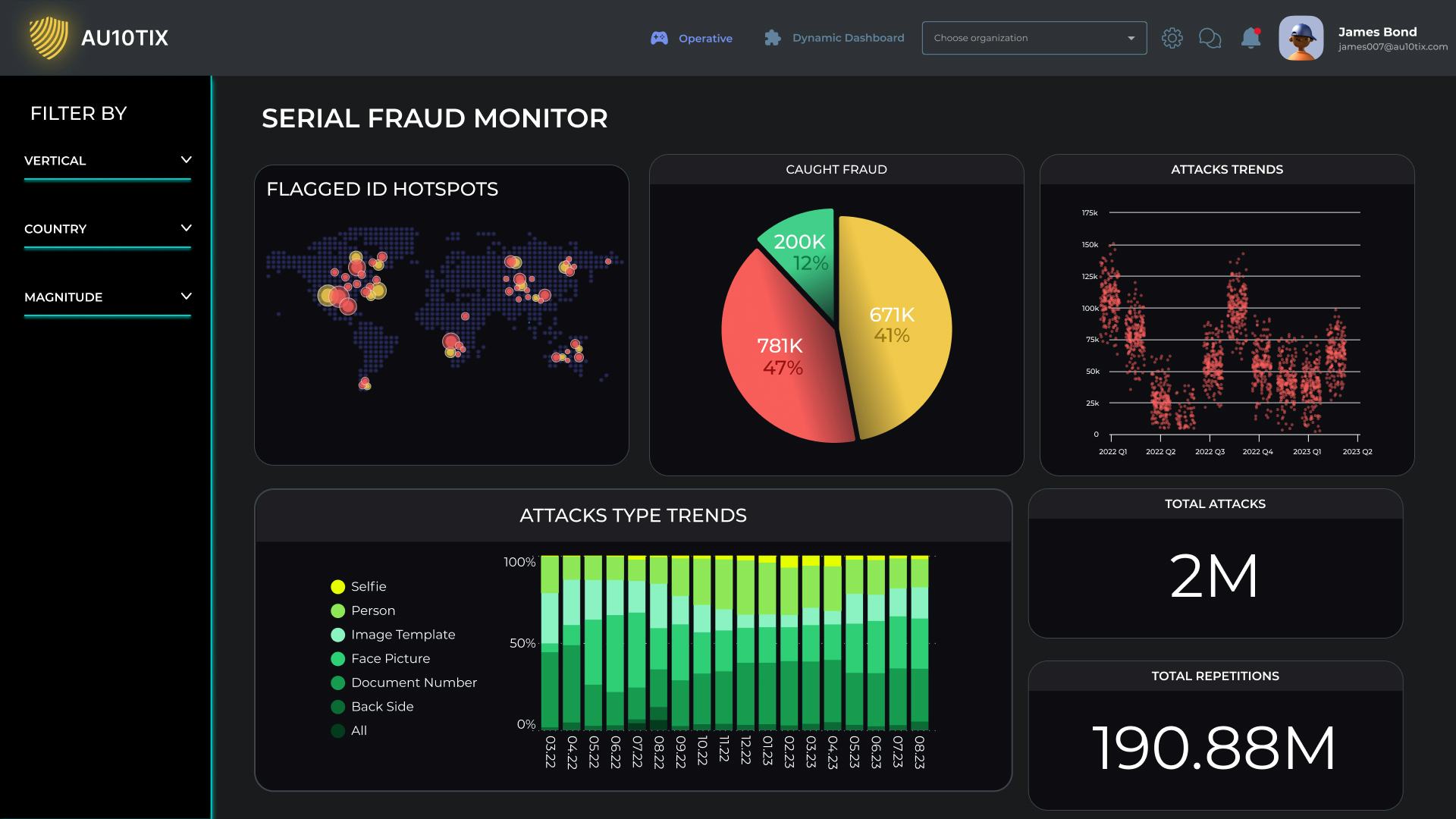The image size is (1456, 819).
Task: Open settings via the gear icon
Action: (1172, 38)
